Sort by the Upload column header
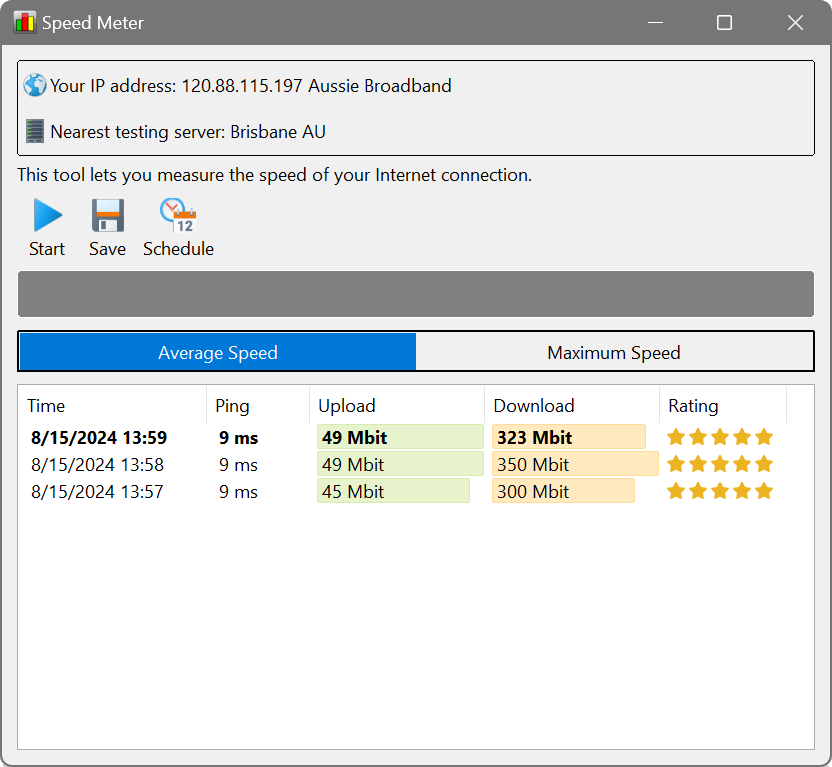832x767 pixels. [x=397, y=406]
